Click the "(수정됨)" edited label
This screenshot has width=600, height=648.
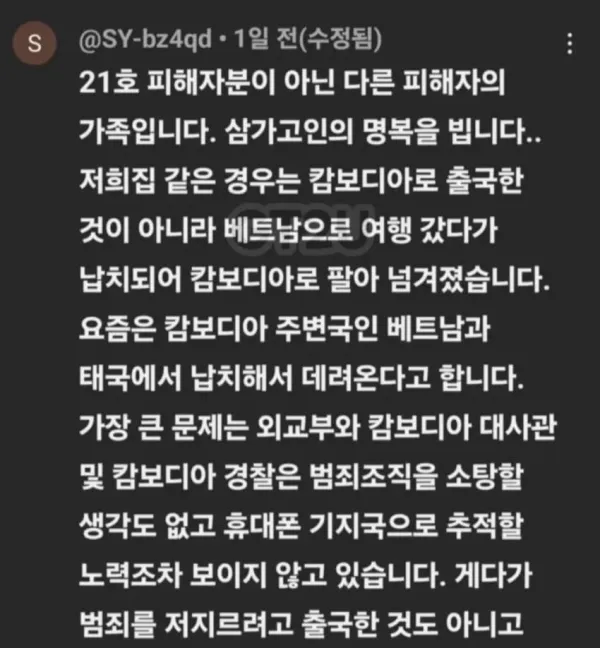pyautogui.click(x=337, y=39)
